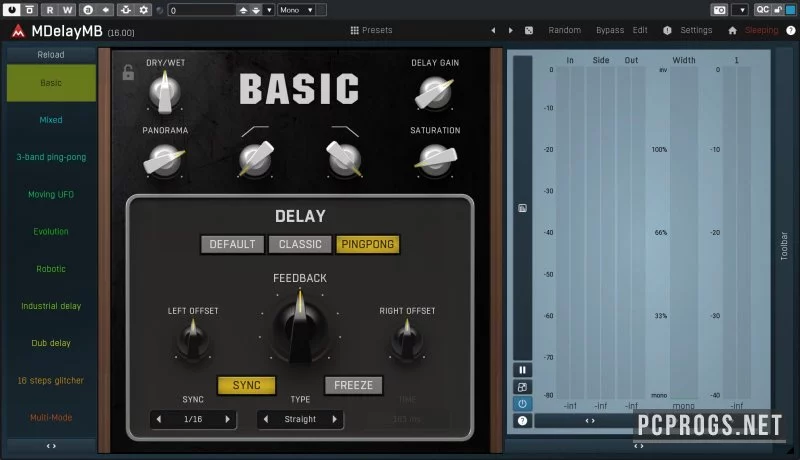This screenshot has height=460, width=800.
Task: Click the host preset number input field
Action: tap(202, 10)
